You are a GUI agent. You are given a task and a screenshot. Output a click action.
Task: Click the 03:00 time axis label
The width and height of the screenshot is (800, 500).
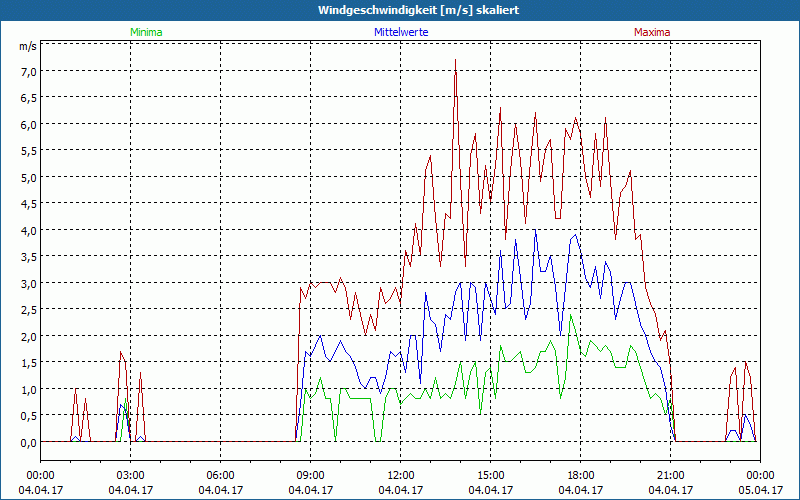pos(131,476)
